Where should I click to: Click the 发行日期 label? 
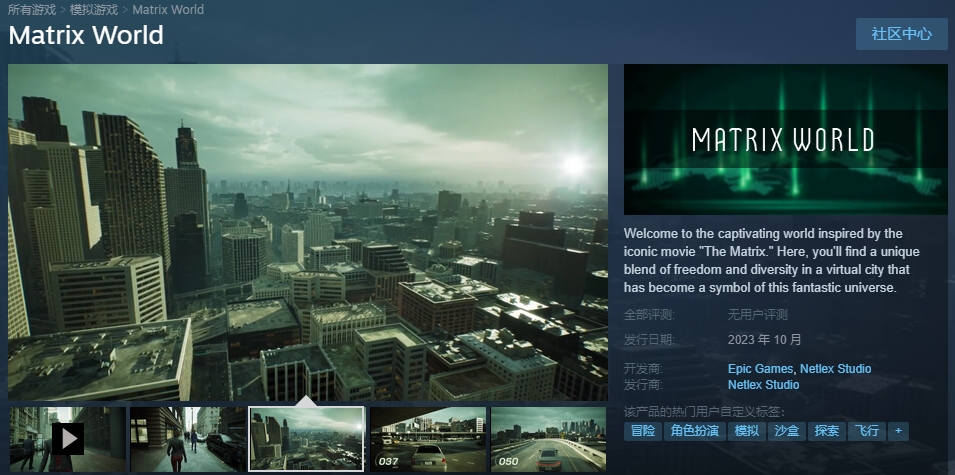tap(649, 340)
